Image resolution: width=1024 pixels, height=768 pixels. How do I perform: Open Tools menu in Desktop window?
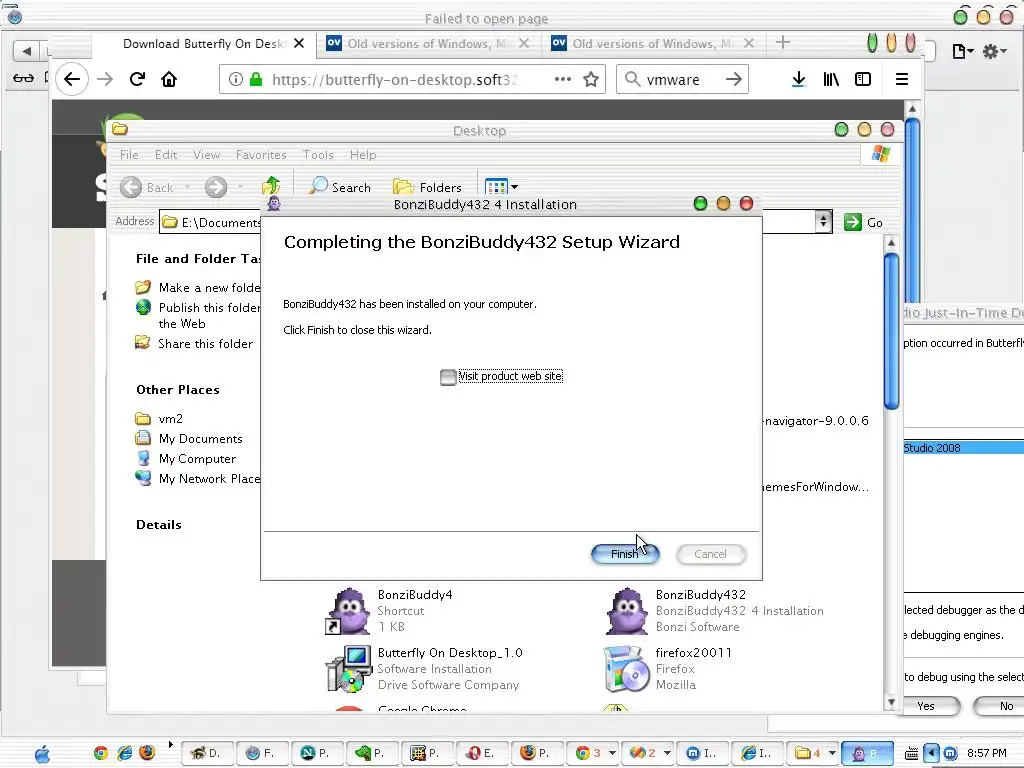tap(318, 155)
